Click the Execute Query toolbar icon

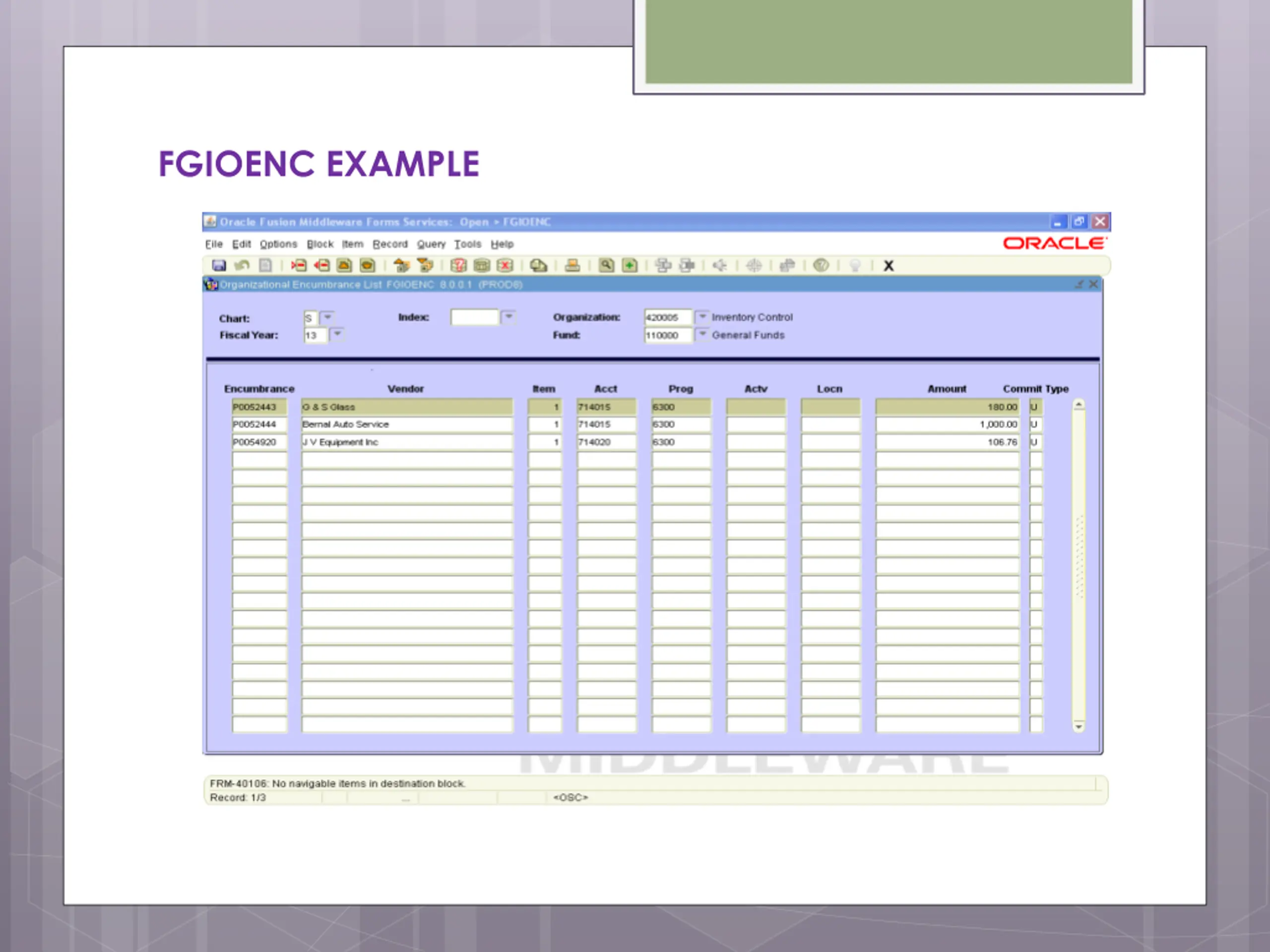[x=482, y=265]
